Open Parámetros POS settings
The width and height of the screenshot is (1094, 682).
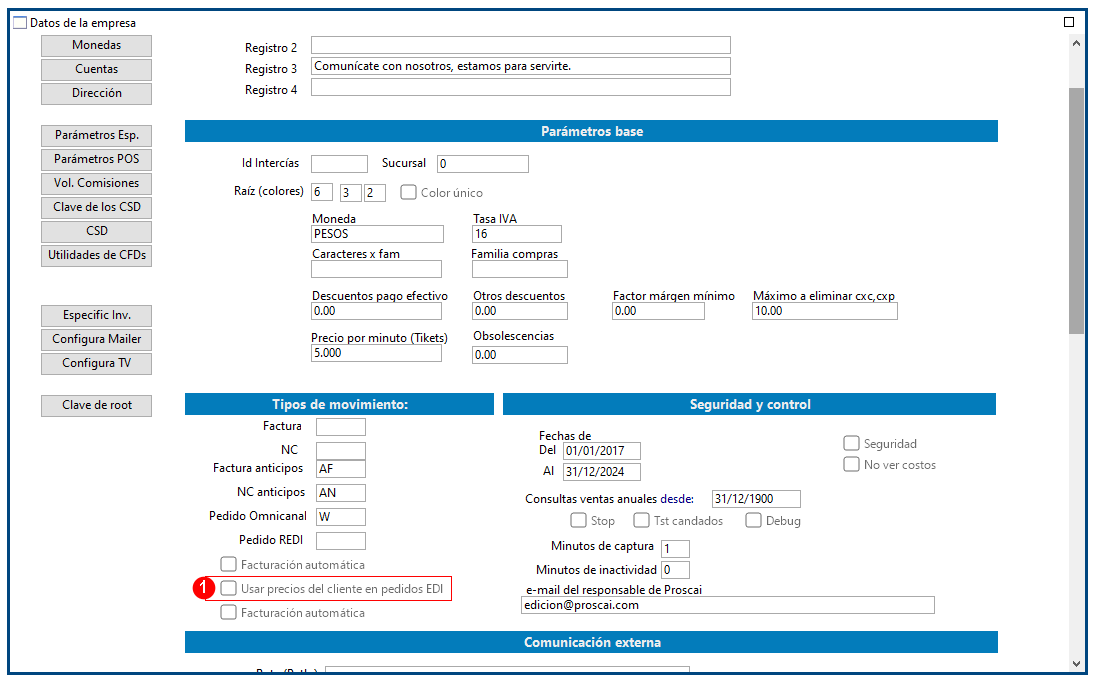click(96, 159)
